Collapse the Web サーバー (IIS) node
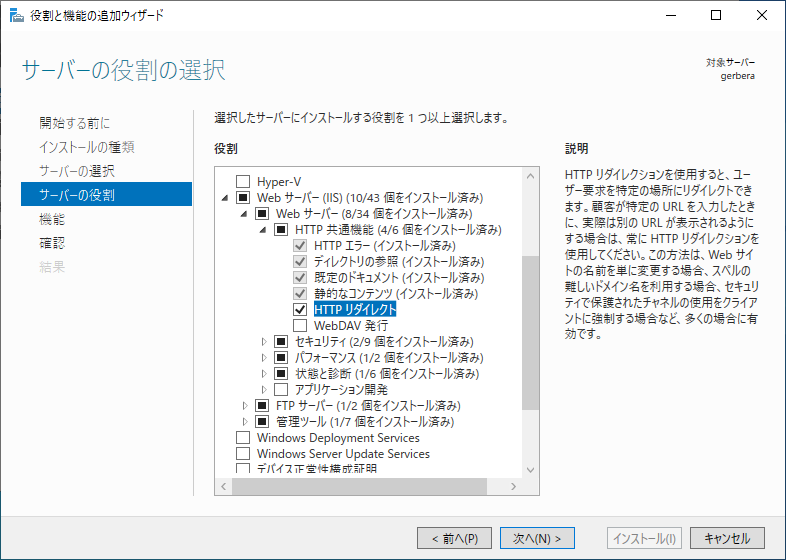This screenshot has width=786, height=560. tap(225, 198)
